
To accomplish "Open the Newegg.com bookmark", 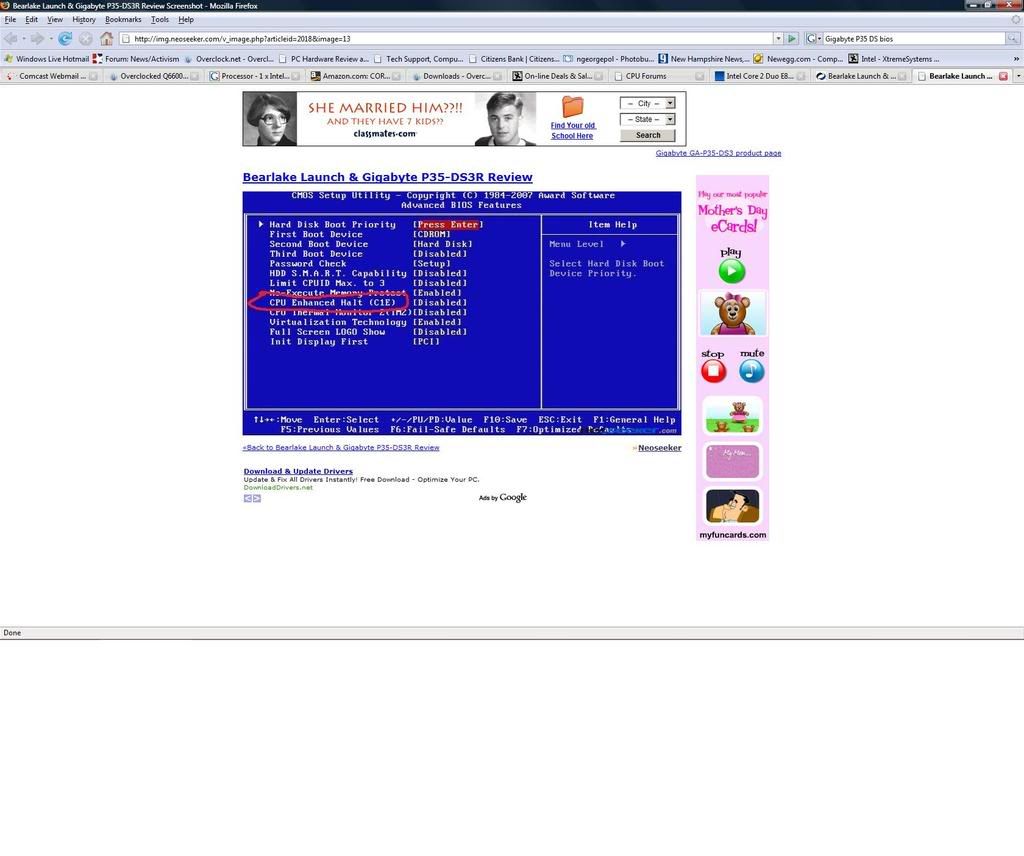I will (798, 59).
